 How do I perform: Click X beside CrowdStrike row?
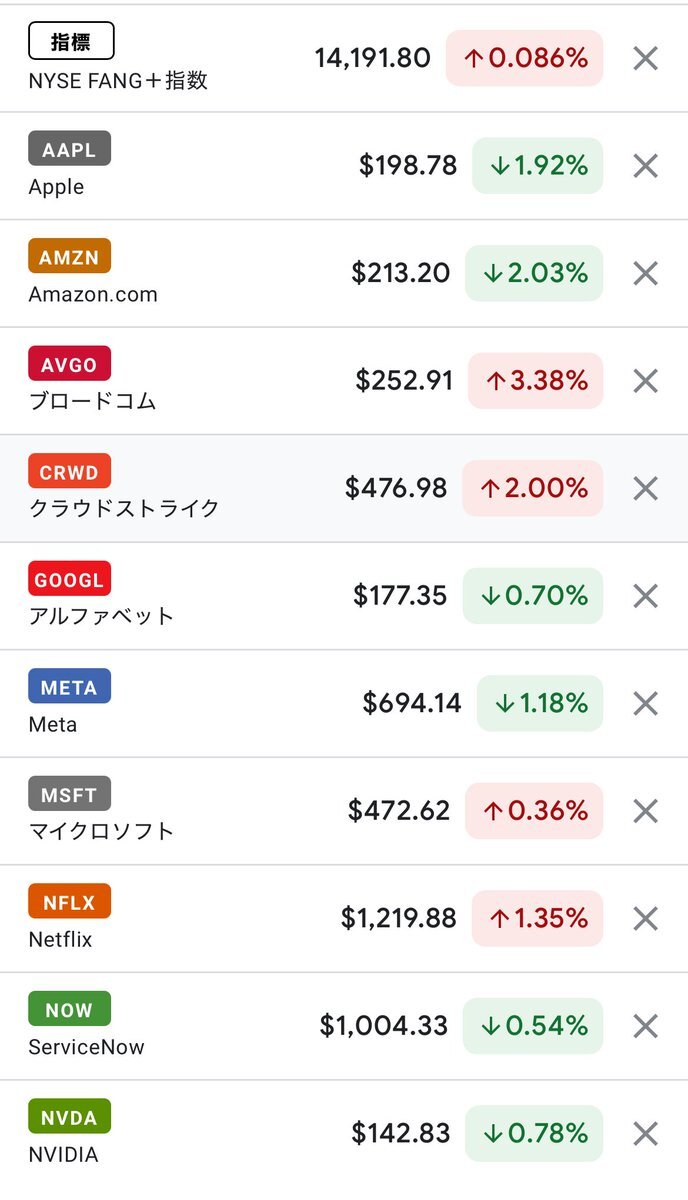coord(646,488)
